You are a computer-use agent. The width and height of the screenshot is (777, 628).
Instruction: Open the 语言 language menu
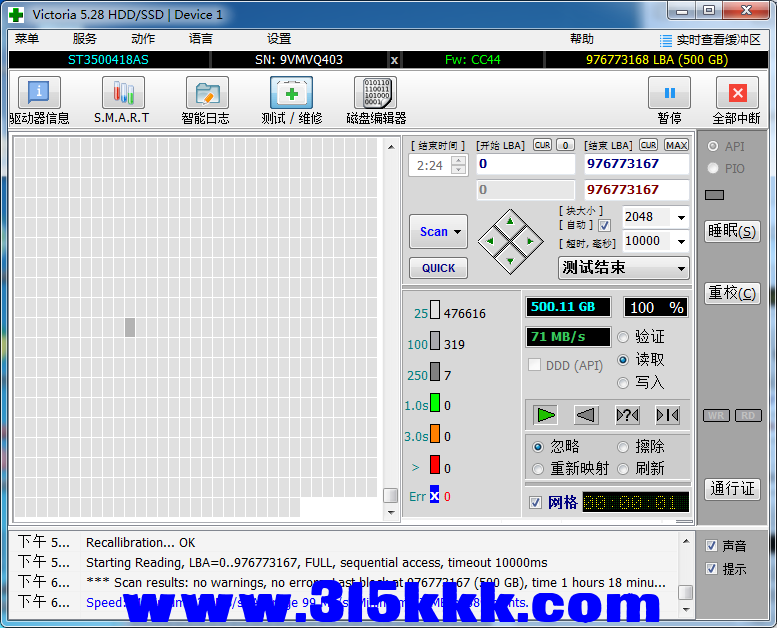pyautogui.click(x=200, y=39)
